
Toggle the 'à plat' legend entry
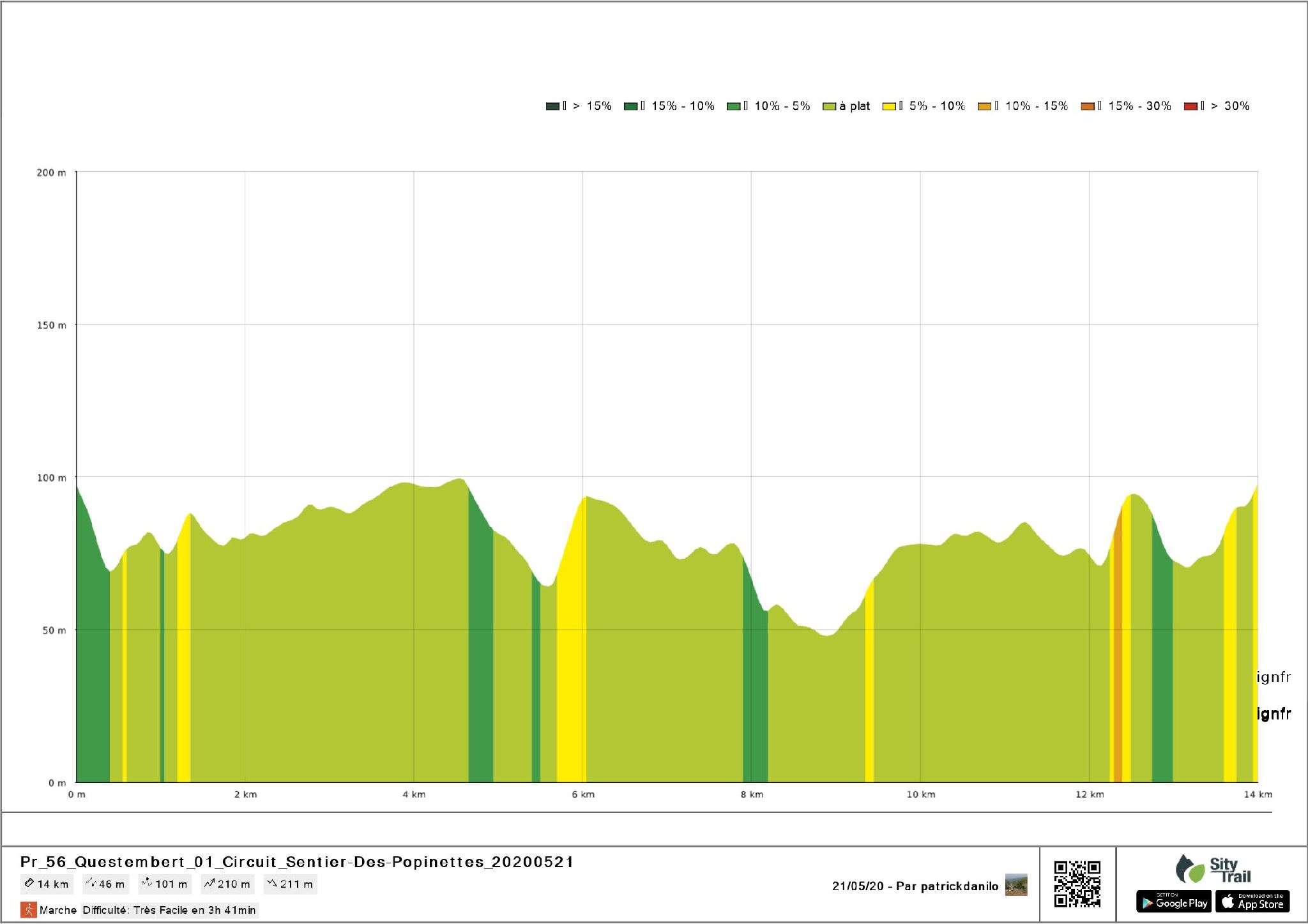(847, 106)
